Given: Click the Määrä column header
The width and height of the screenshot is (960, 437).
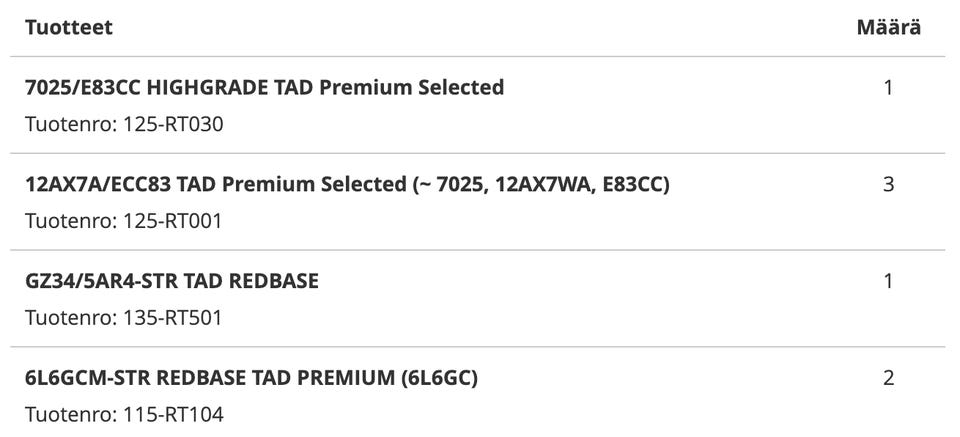Looking at the screenshot, I should (x=888, y=28).
